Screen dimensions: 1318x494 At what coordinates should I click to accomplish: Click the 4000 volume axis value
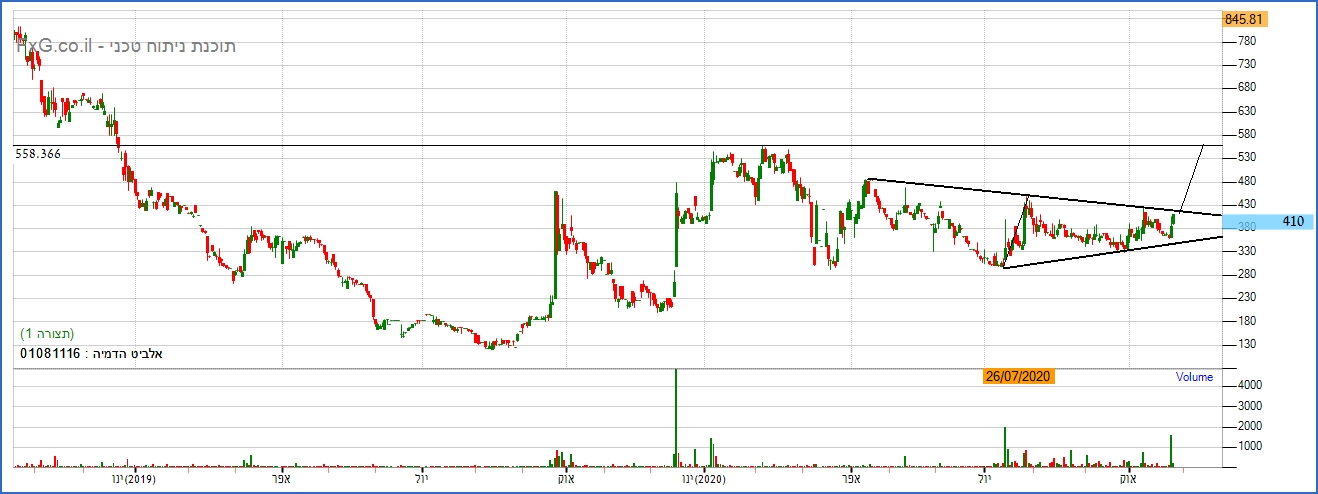click(1249, 385)
